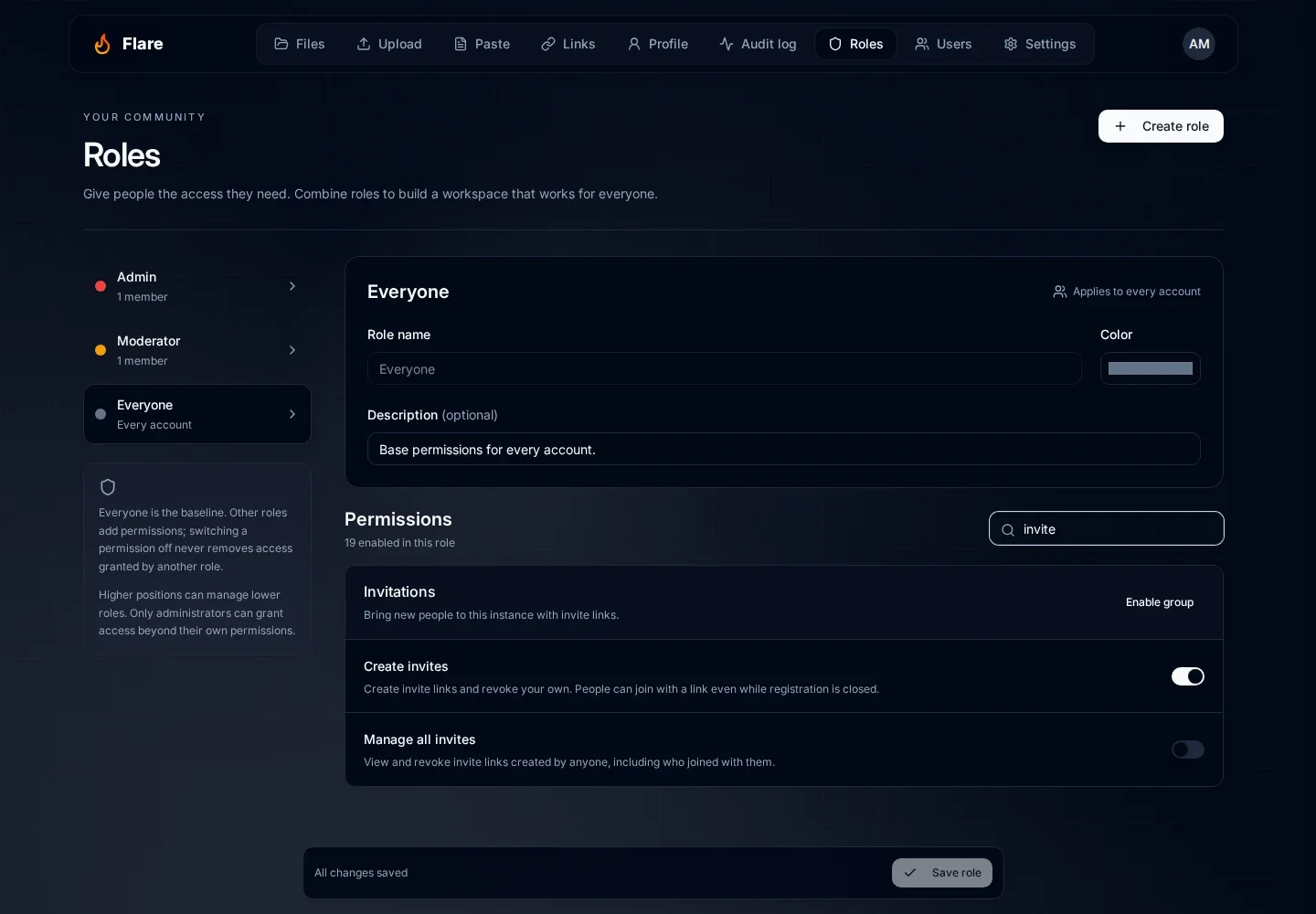Disable the Create invites toggle
Viewport: 1316px width, 914px height.
click(1188, 676)
